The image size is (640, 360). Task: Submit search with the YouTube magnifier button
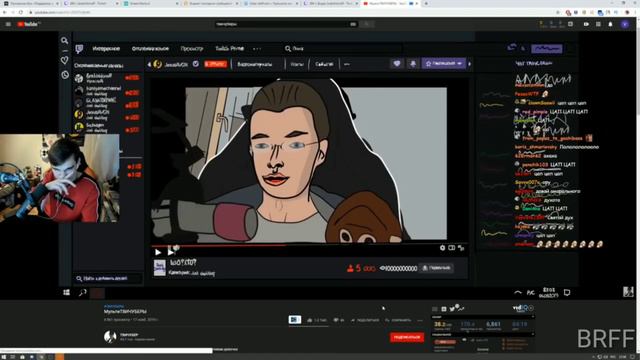[367, 24]
